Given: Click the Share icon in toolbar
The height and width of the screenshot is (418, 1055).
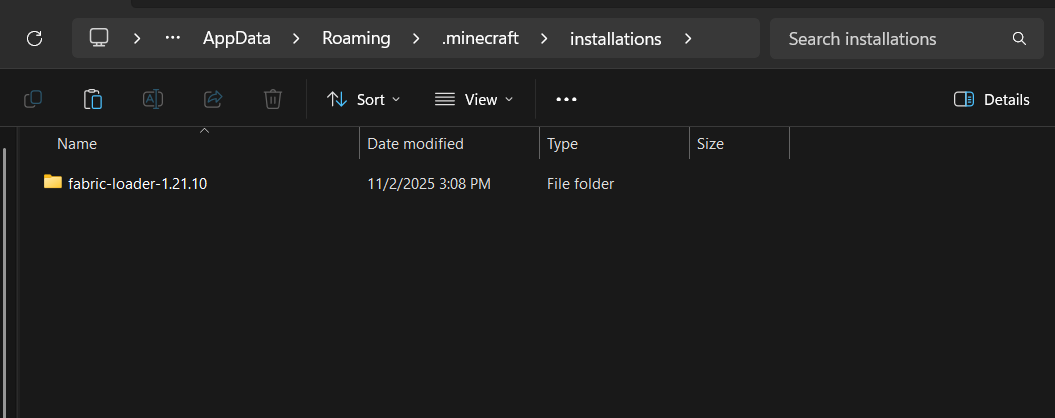Looking at the screenshot, I should (213, 99).
